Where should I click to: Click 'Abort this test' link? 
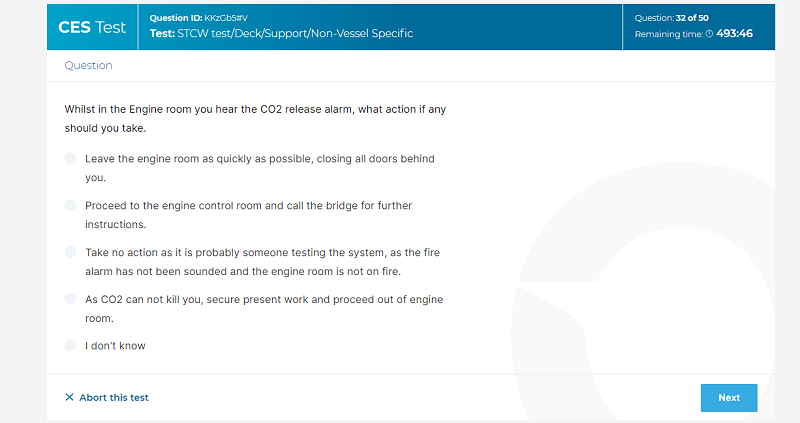click(x=114, y=397)
